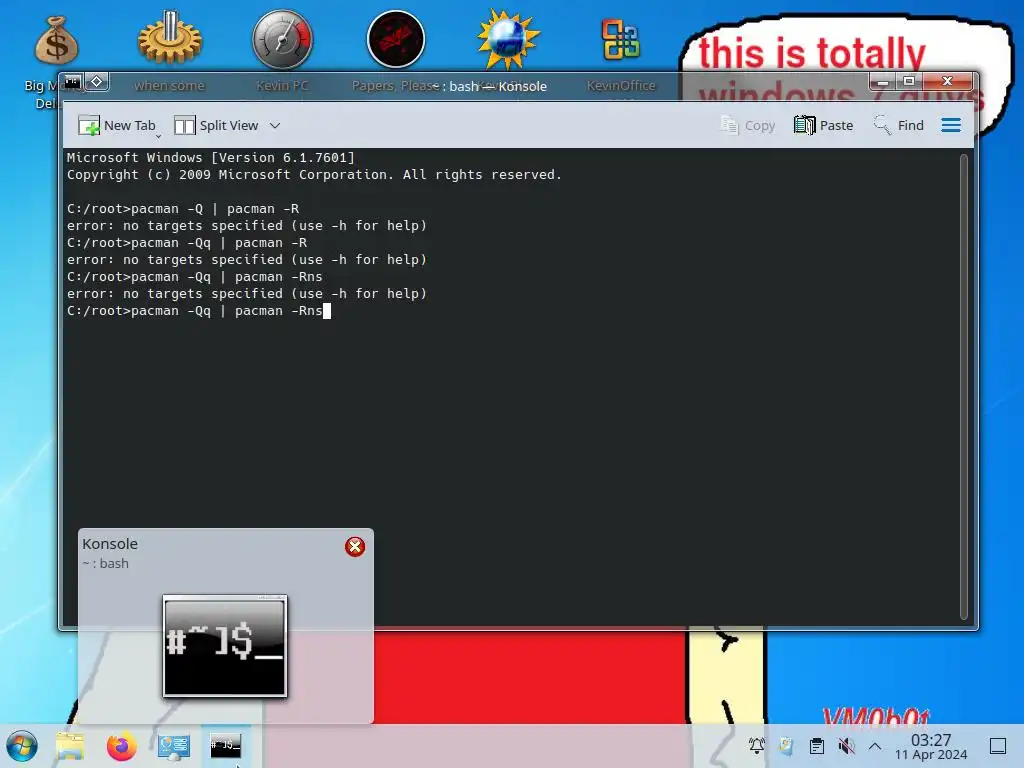The image size is (1024, 768).
Task: Open the gear desktop icon
Action: [x=170, y=39]
